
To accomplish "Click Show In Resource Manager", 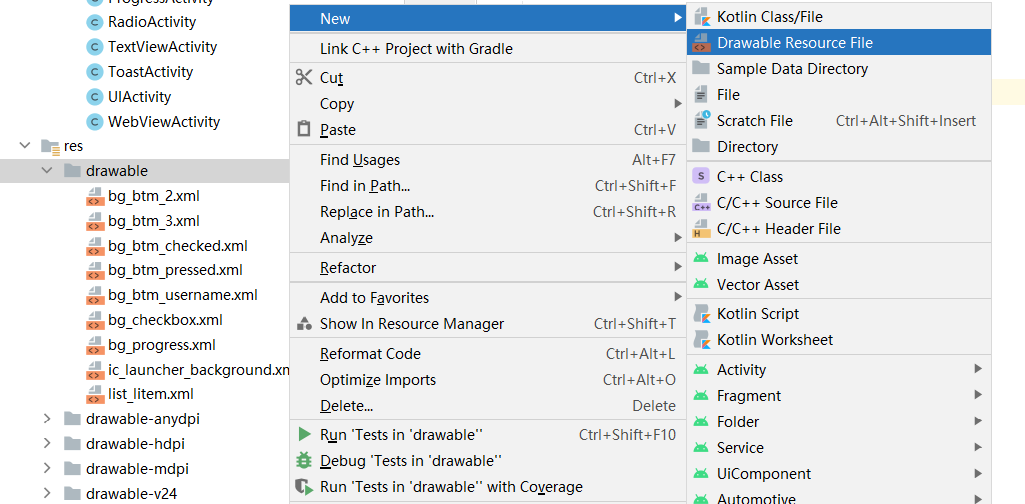I will point(411,323).
